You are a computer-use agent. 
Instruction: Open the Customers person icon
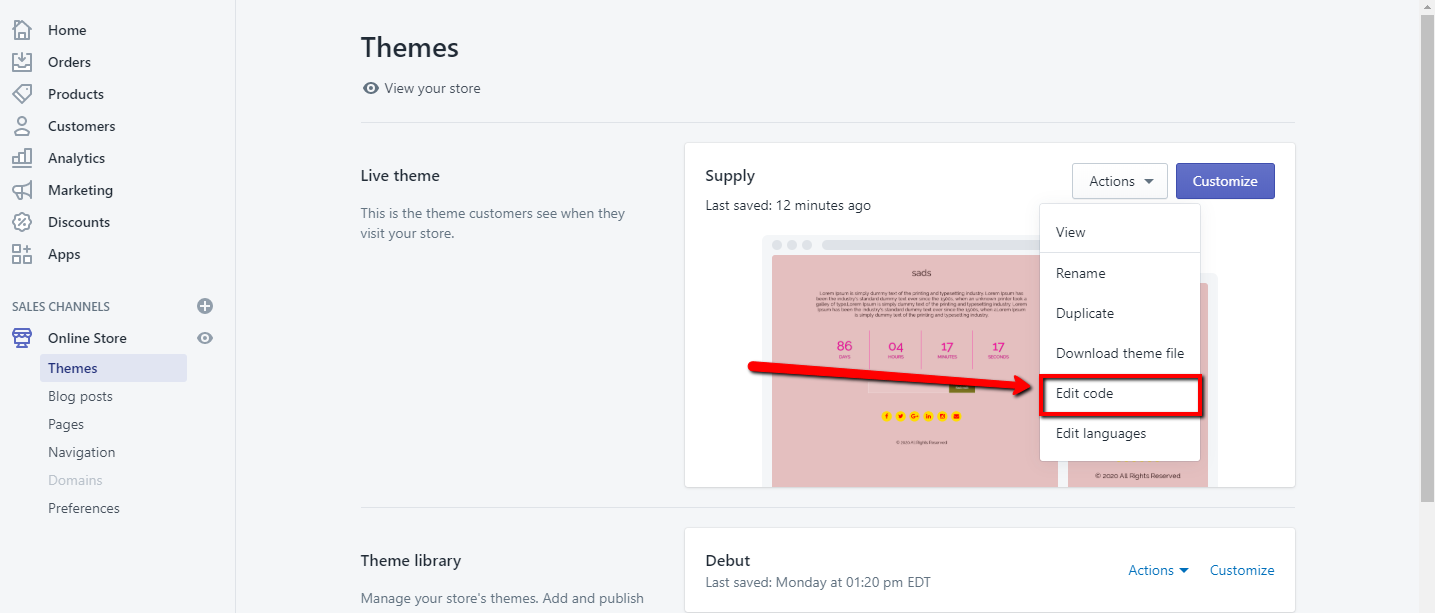click(x=22, y=126)
